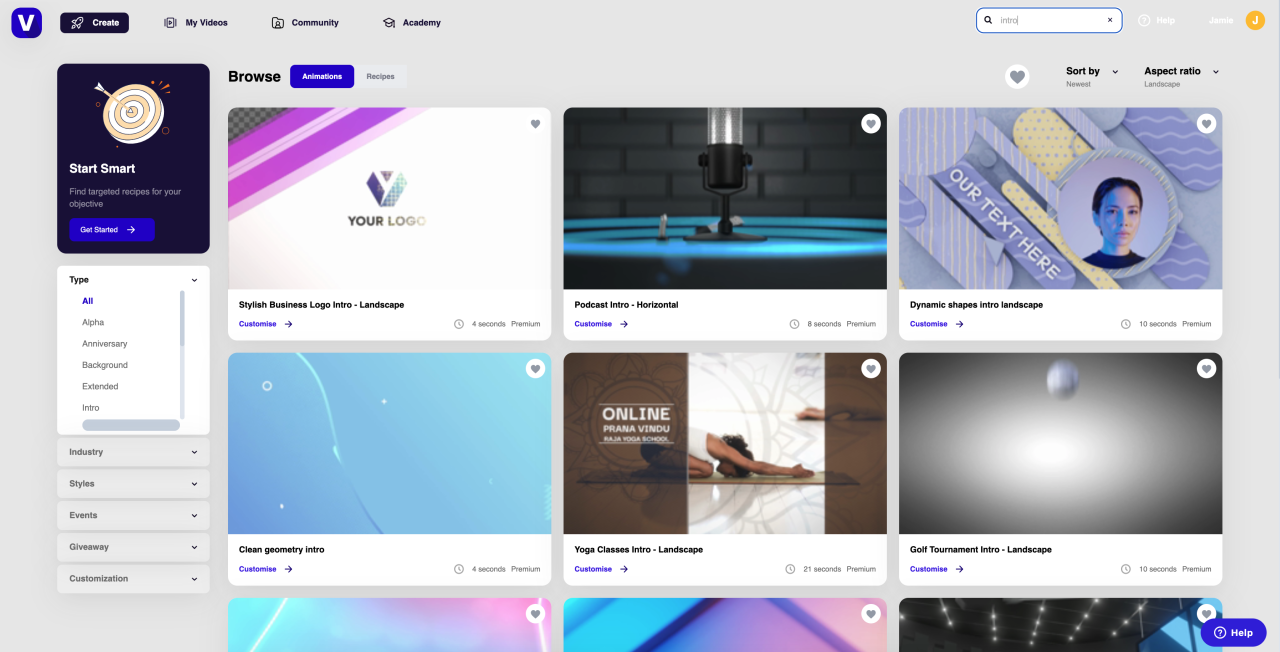This screenshot has width=1280, height=652.
Task: Favorite the Podcast Intro - Horizontal template
Action: tap(870, 123)
